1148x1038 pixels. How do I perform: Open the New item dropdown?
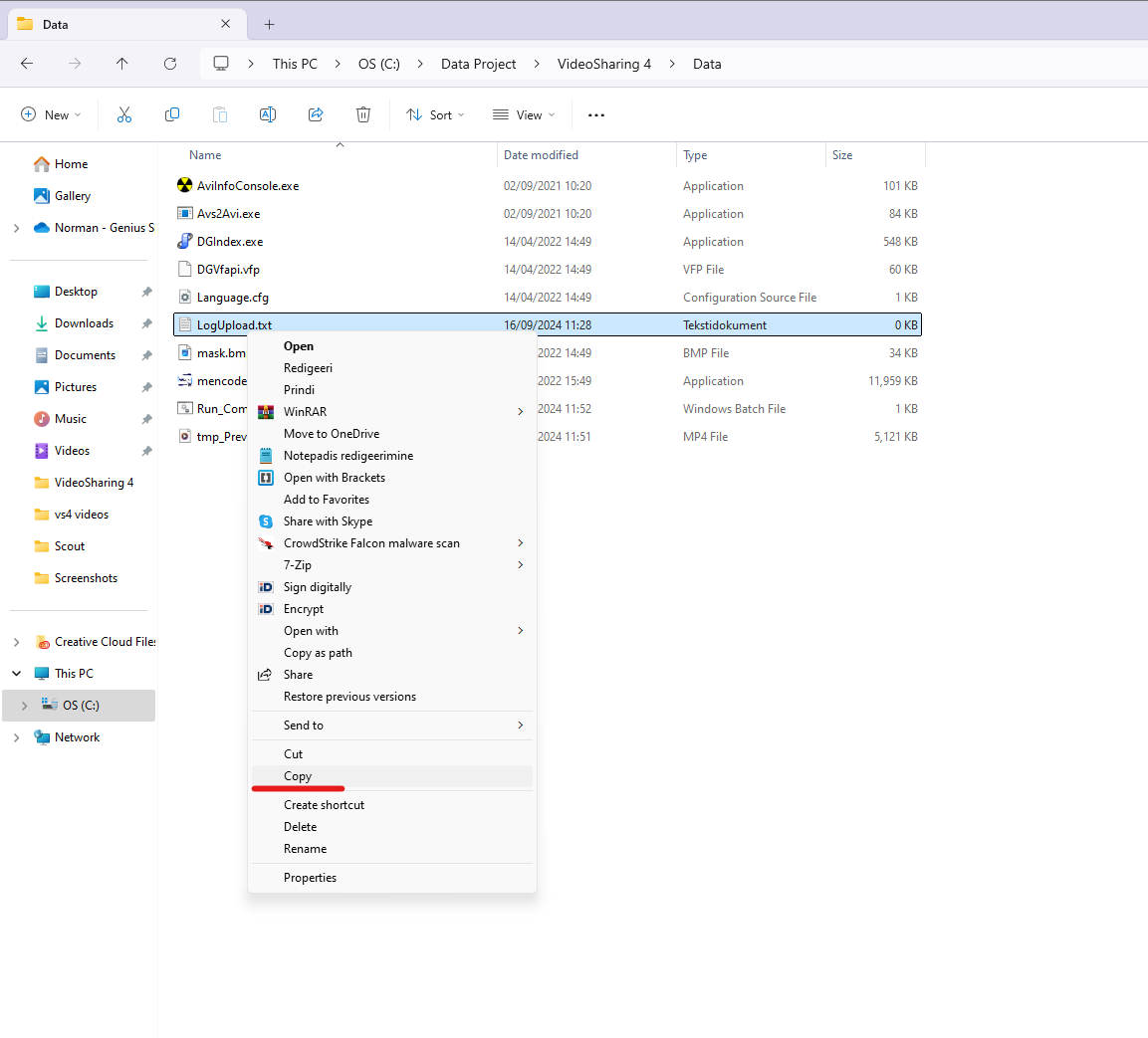click(x=51, y=114)
